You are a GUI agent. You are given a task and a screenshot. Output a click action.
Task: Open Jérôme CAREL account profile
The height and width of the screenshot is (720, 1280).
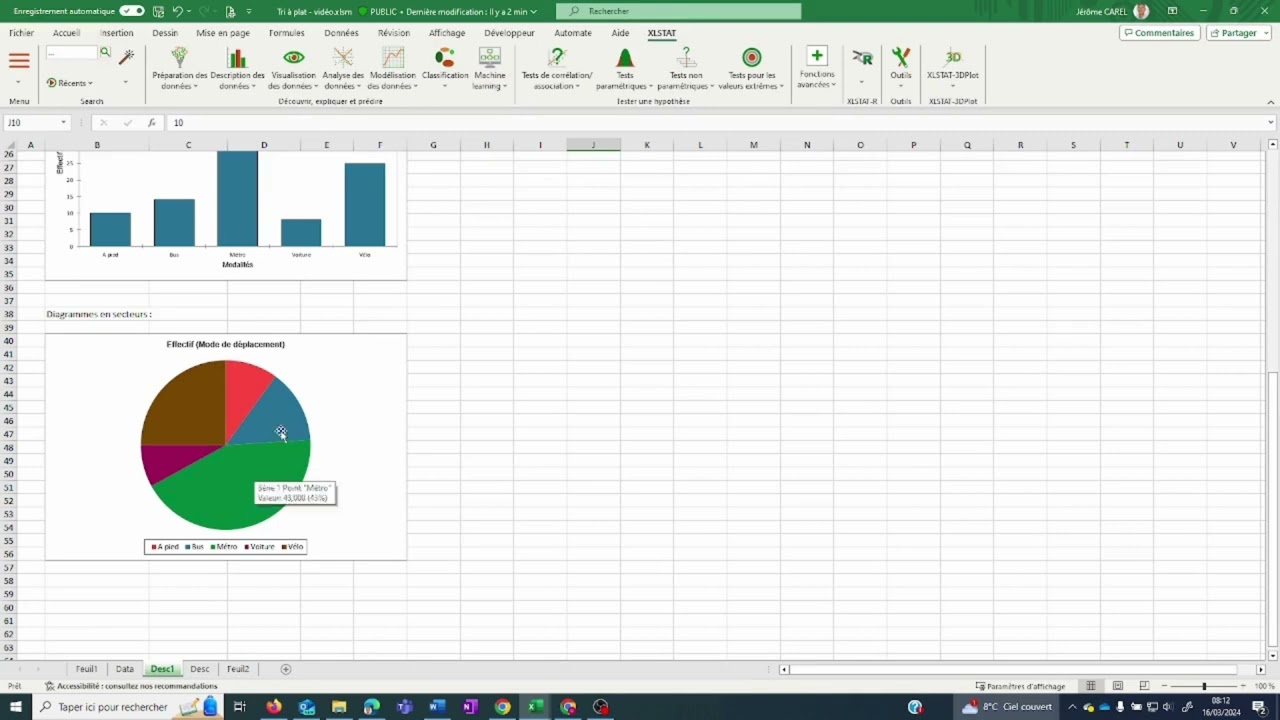pos(1113,11)
